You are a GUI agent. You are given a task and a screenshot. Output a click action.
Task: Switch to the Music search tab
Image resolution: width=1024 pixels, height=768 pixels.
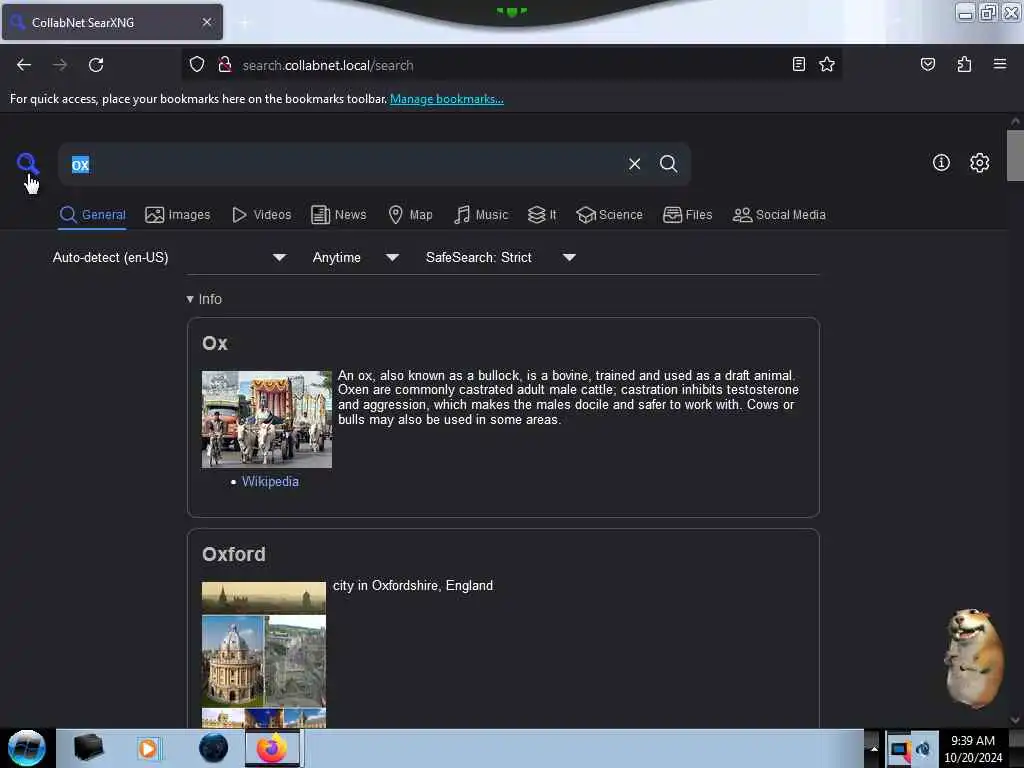click(x=481, y=215)
